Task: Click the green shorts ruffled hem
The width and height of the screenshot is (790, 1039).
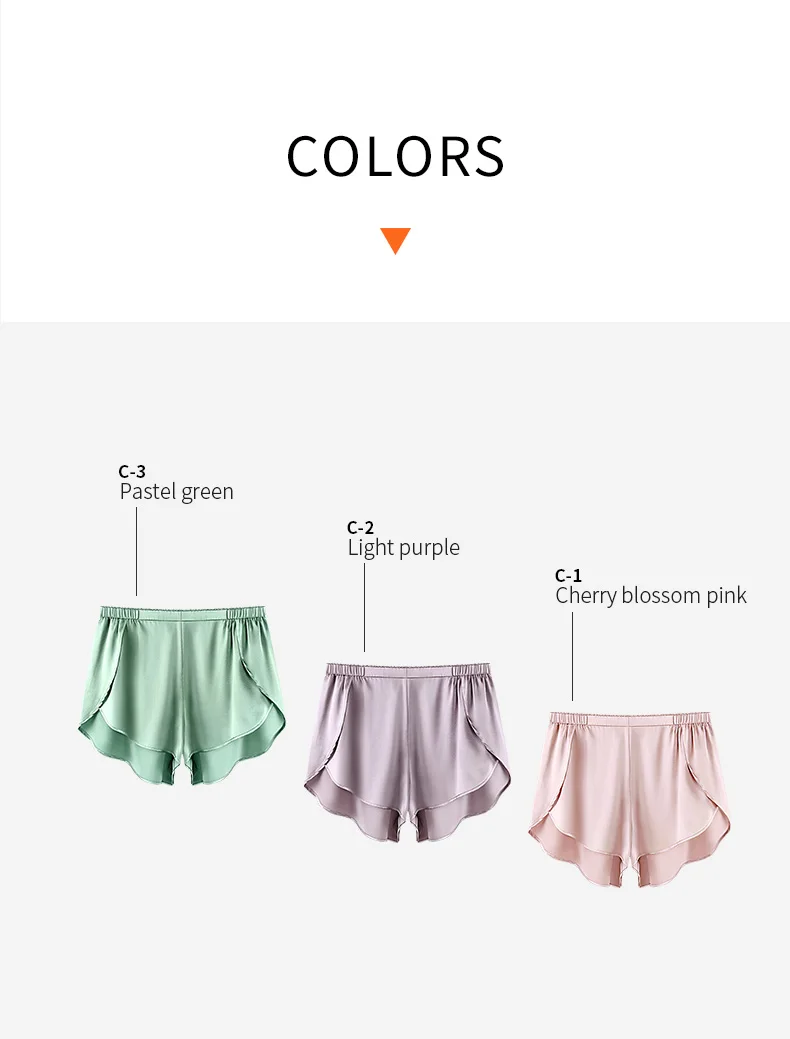Action: click(x=182, y=755)
